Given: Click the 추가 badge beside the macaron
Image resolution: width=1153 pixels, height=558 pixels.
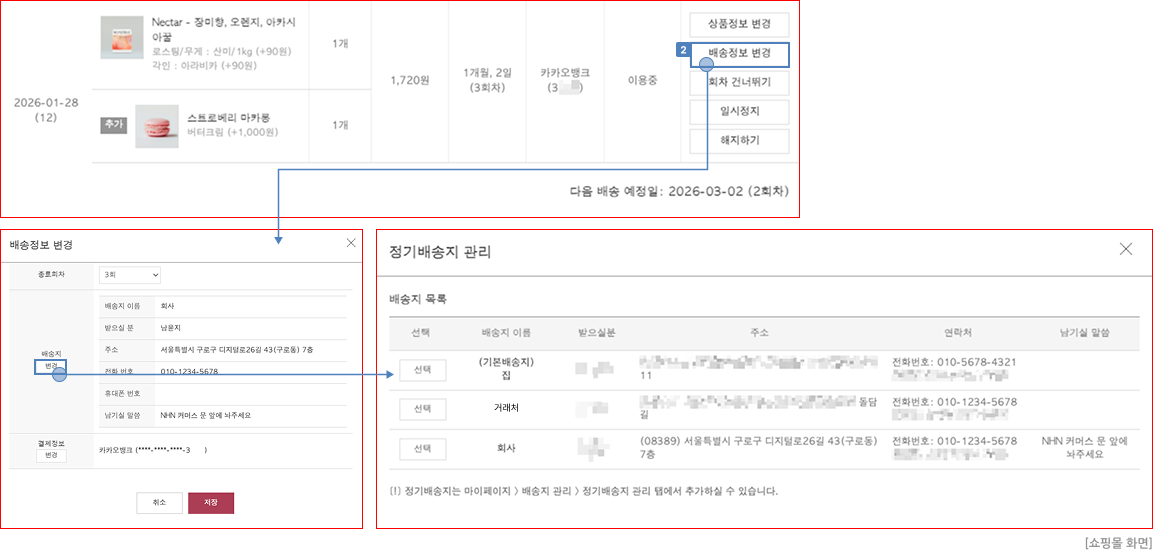Looking at the screenshot, I should [x=113, y=125].
